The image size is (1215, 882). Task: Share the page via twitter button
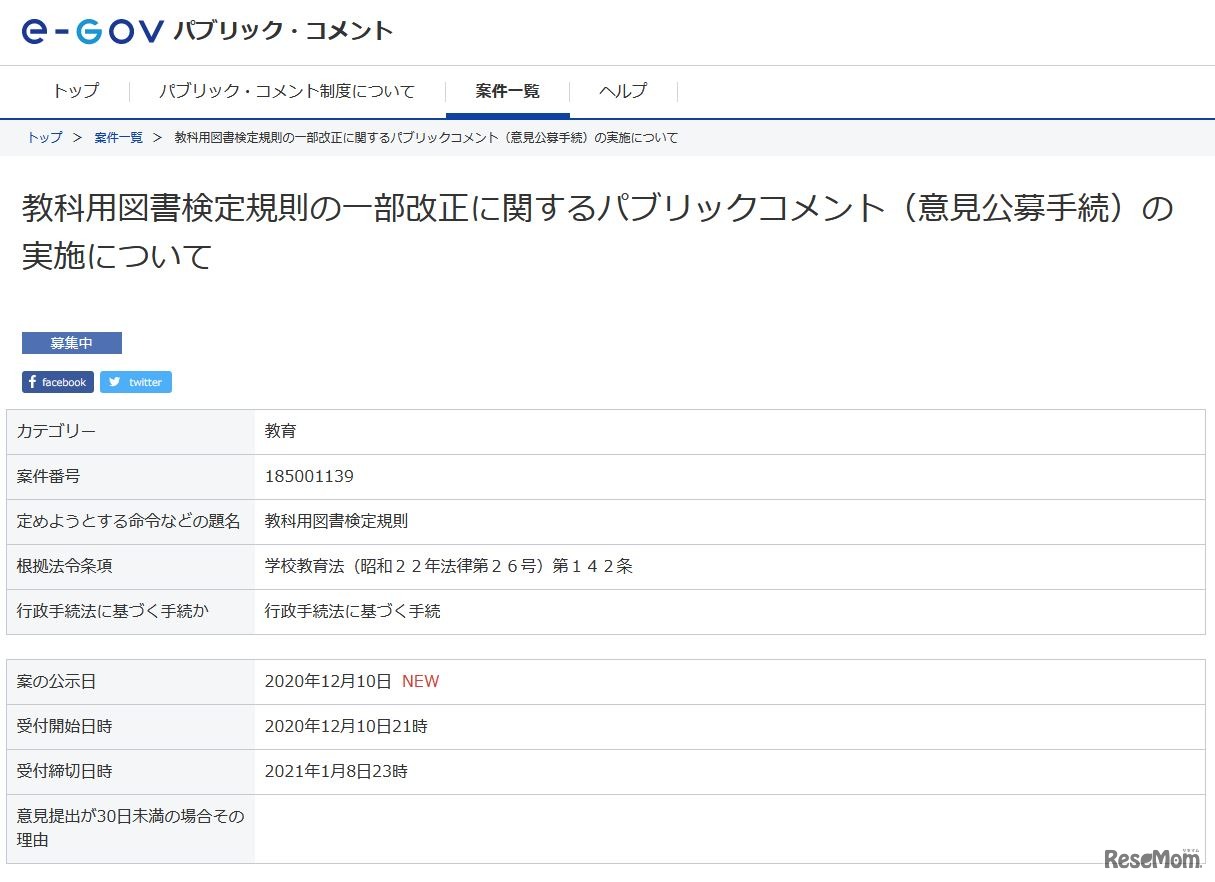[136, 382]
